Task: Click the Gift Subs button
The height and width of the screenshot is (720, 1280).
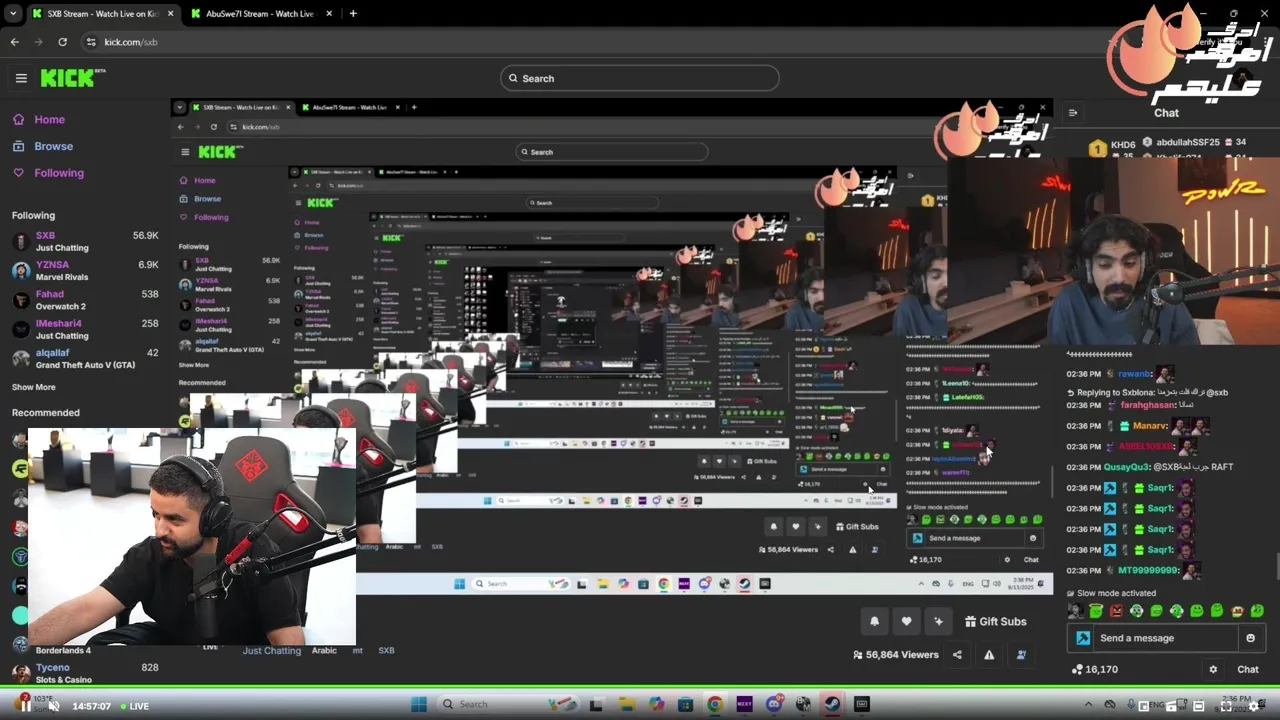Action: [x=995, y=621]
